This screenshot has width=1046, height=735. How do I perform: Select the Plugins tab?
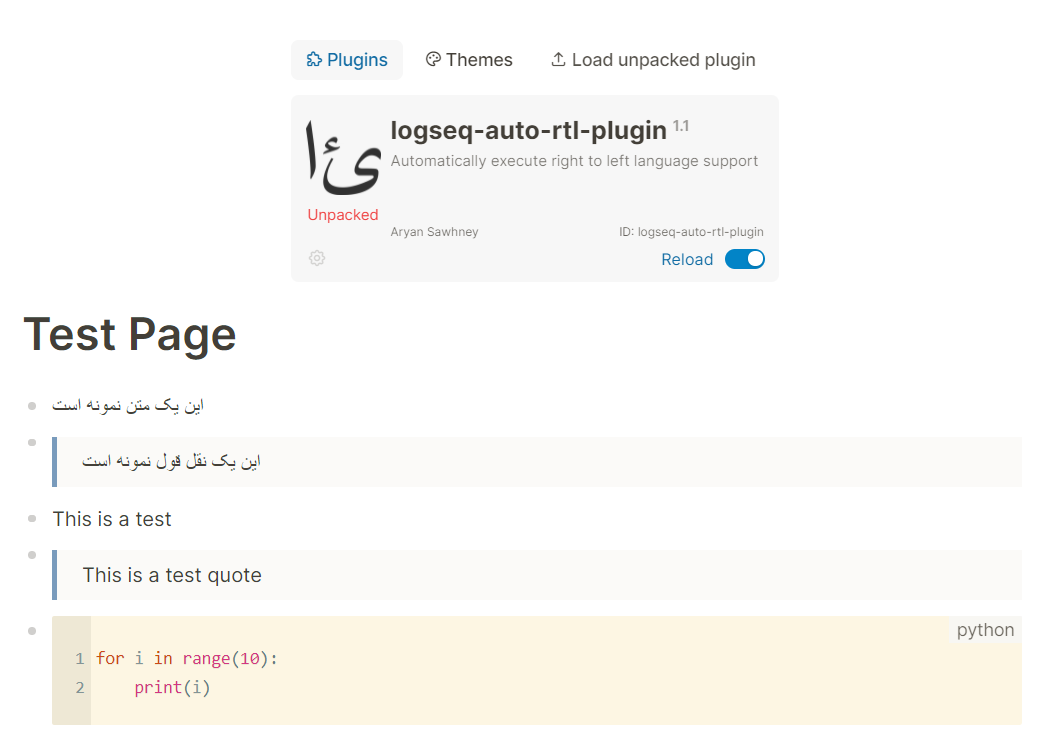pyautogui.click(x=347, y=59)
